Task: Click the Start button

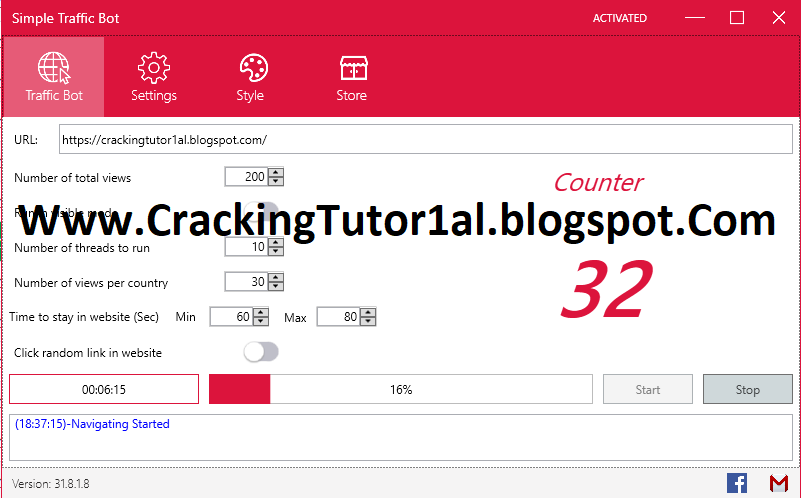Action: point(648,389)
